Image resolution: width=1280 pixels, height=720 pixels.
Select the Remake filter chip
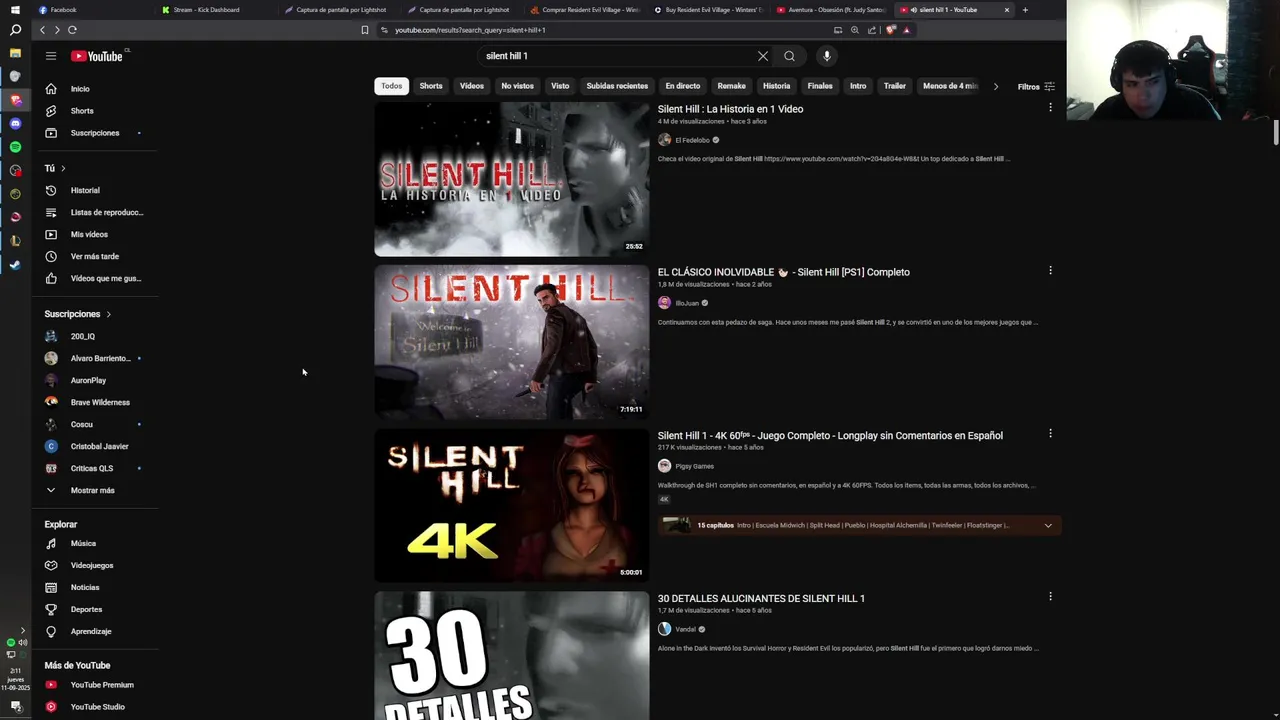click(731, 86)
